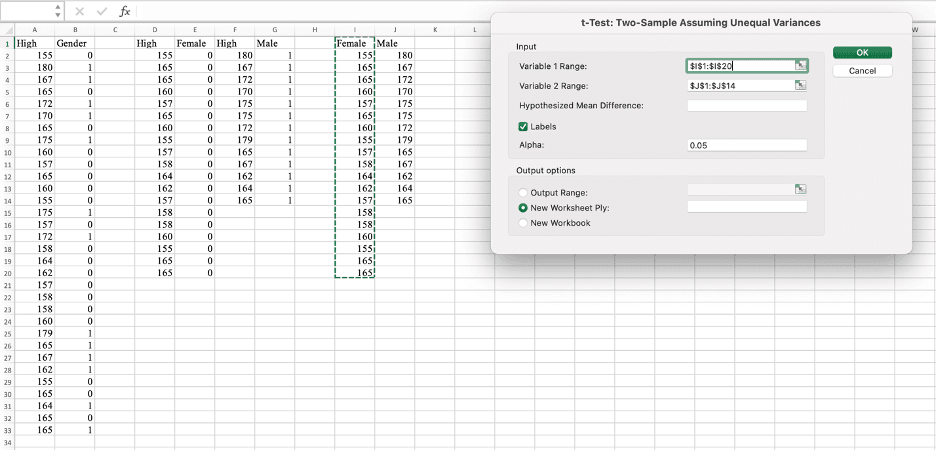Select the New Worksheet Ply option
Image resolution: width=936 pixels, height=450 pixels.
[523, 207]
